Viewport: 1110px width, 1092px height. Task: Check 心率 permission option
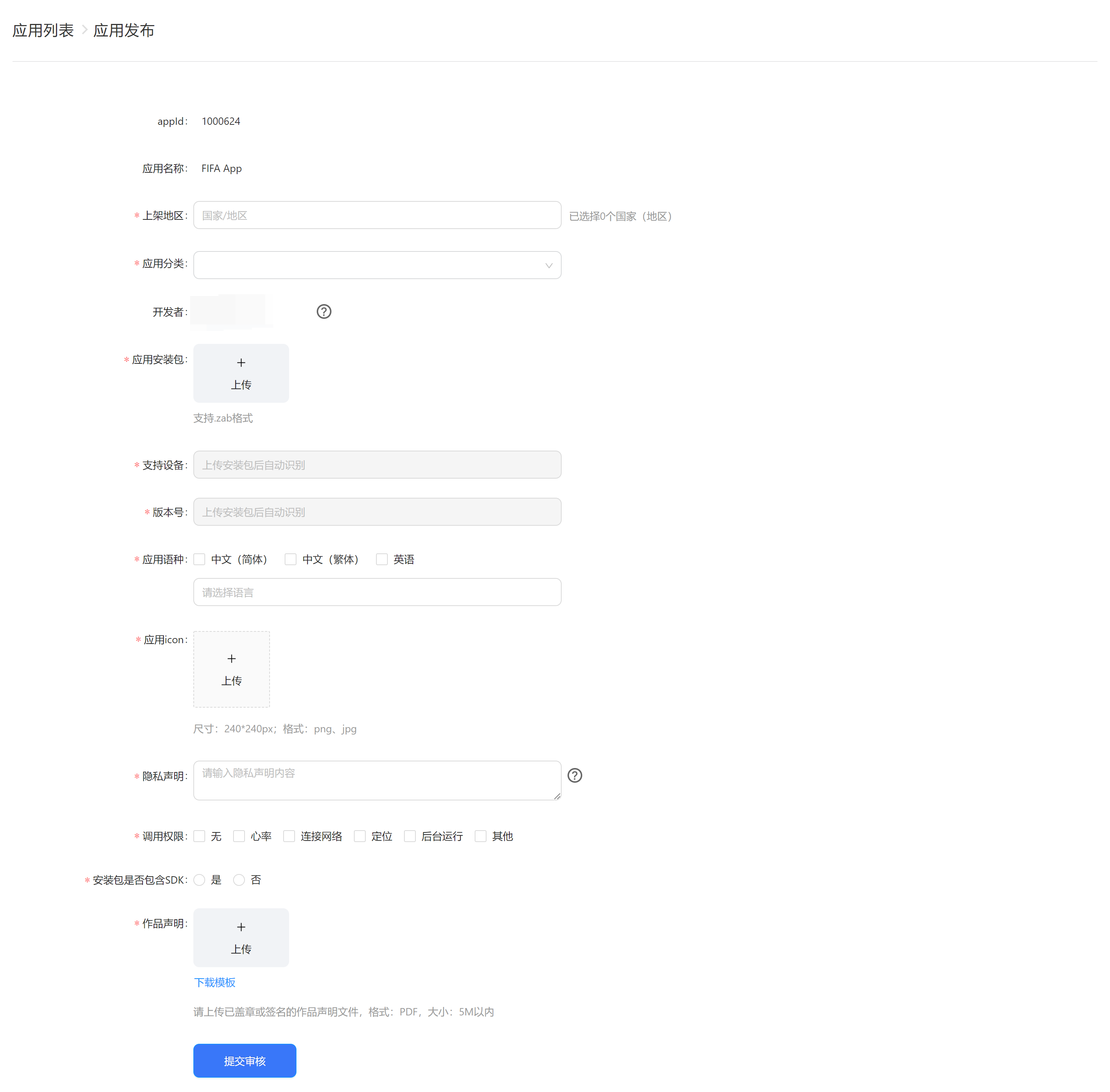tap(239, 836)
